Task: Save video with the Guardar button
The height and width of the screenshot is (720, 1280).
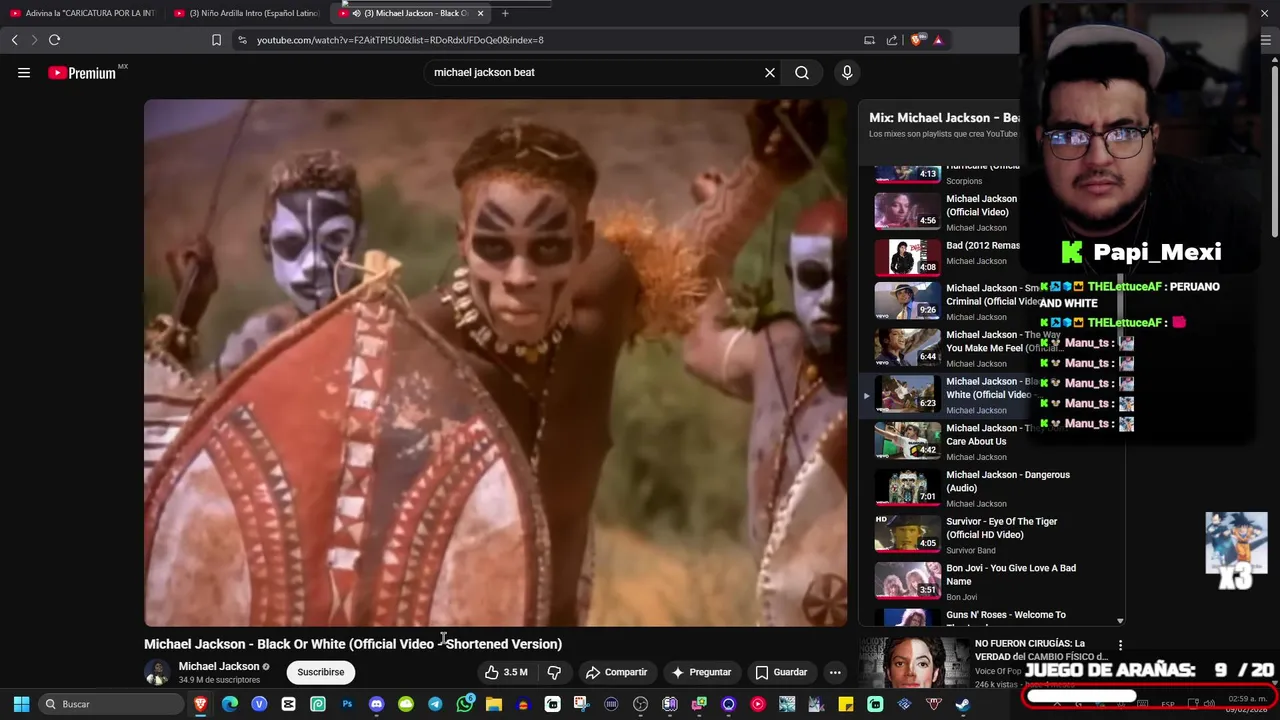Action: 781,672
